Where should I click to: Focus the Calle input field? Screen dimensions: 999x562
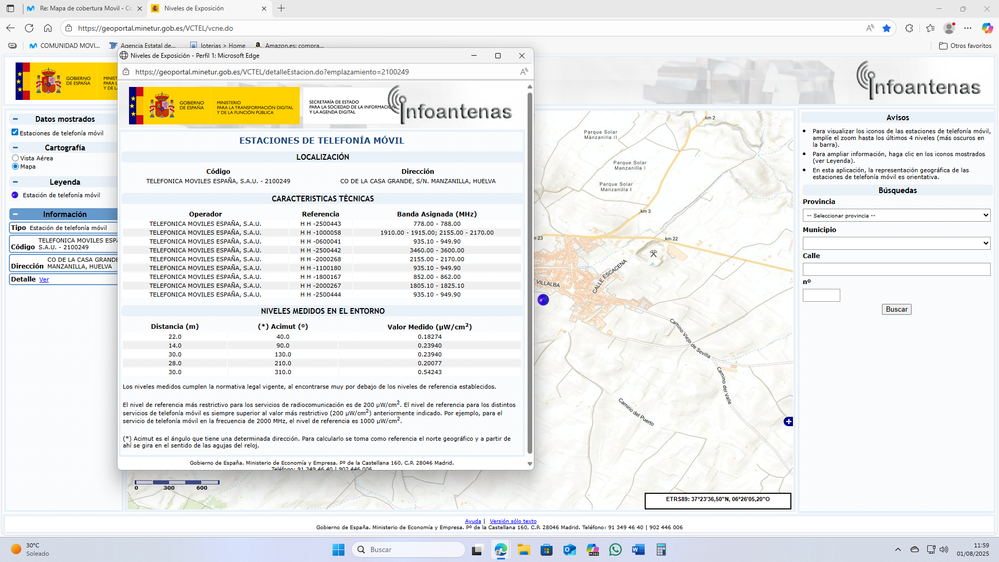coord(896,270)
